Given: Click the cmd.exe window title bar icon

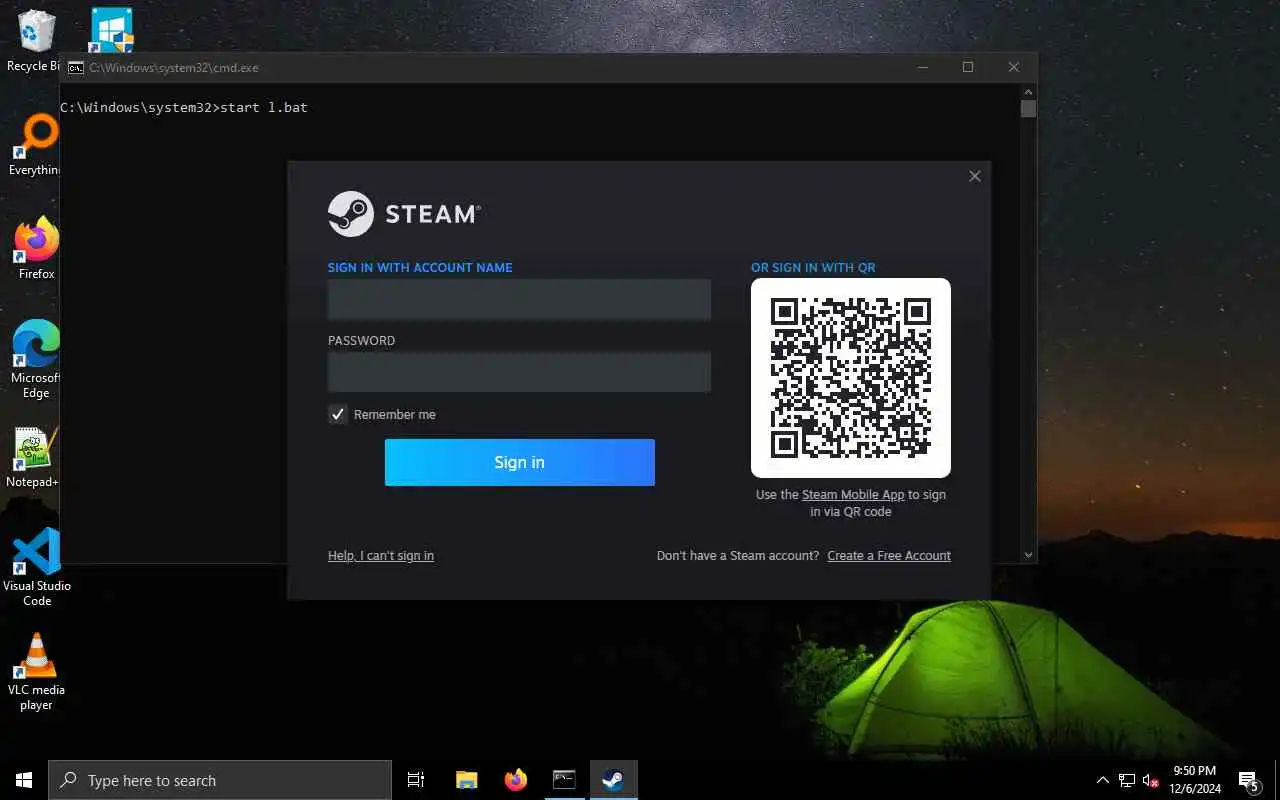Looking at the screenshot, I should pos(75,68).
